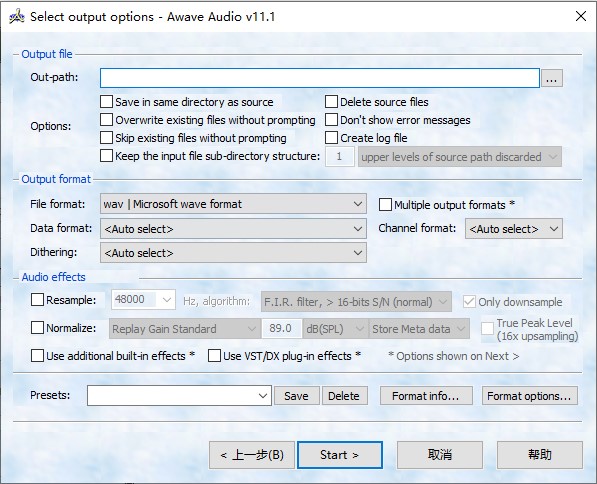Expand the Dithering dropdown
The width and height of the screenshot is (597, 484).
point(233,253)
